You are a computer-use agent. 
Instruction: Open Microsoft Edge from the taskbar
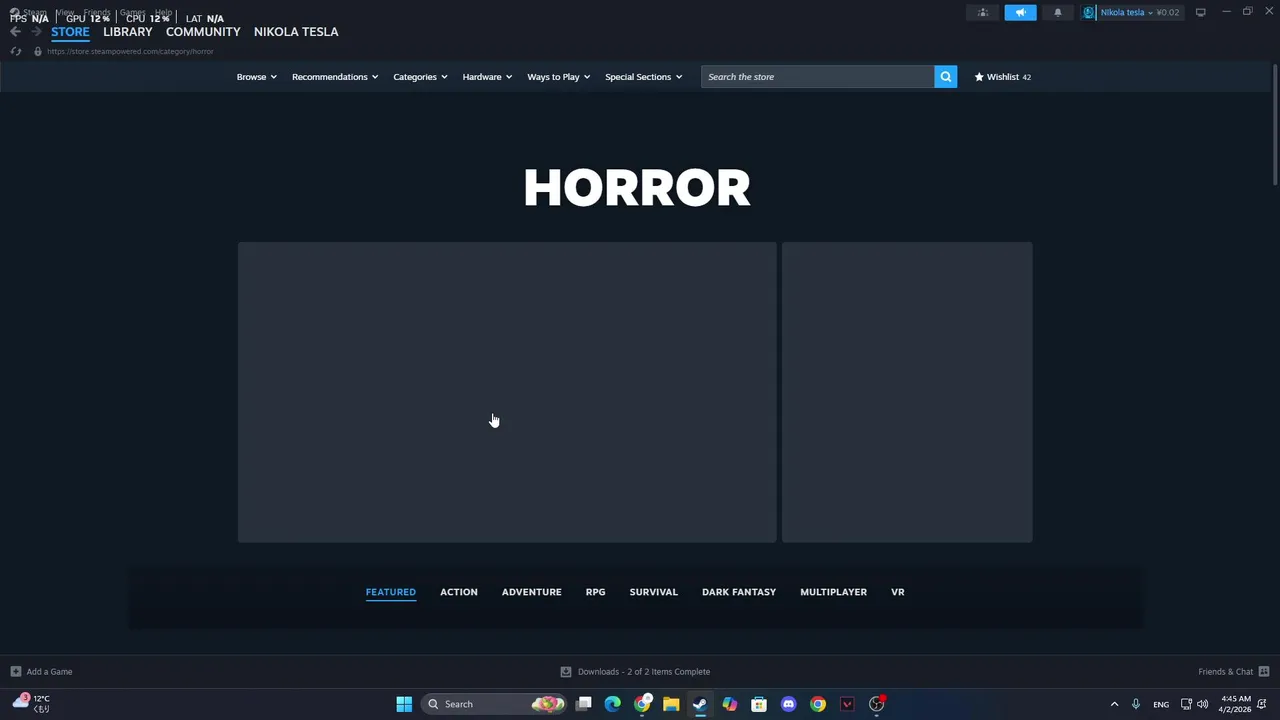pos(613,704)
